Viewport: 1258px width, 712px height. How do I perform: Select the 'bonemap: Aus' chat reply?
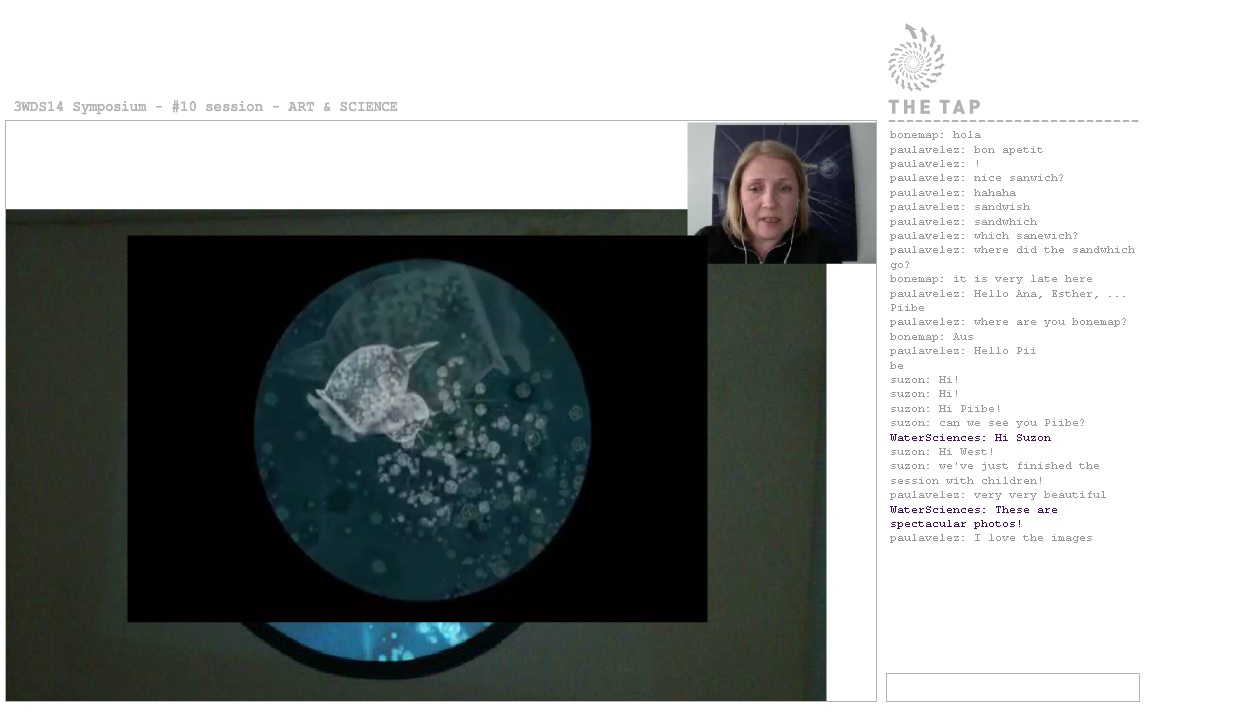[x=931, y=337]
